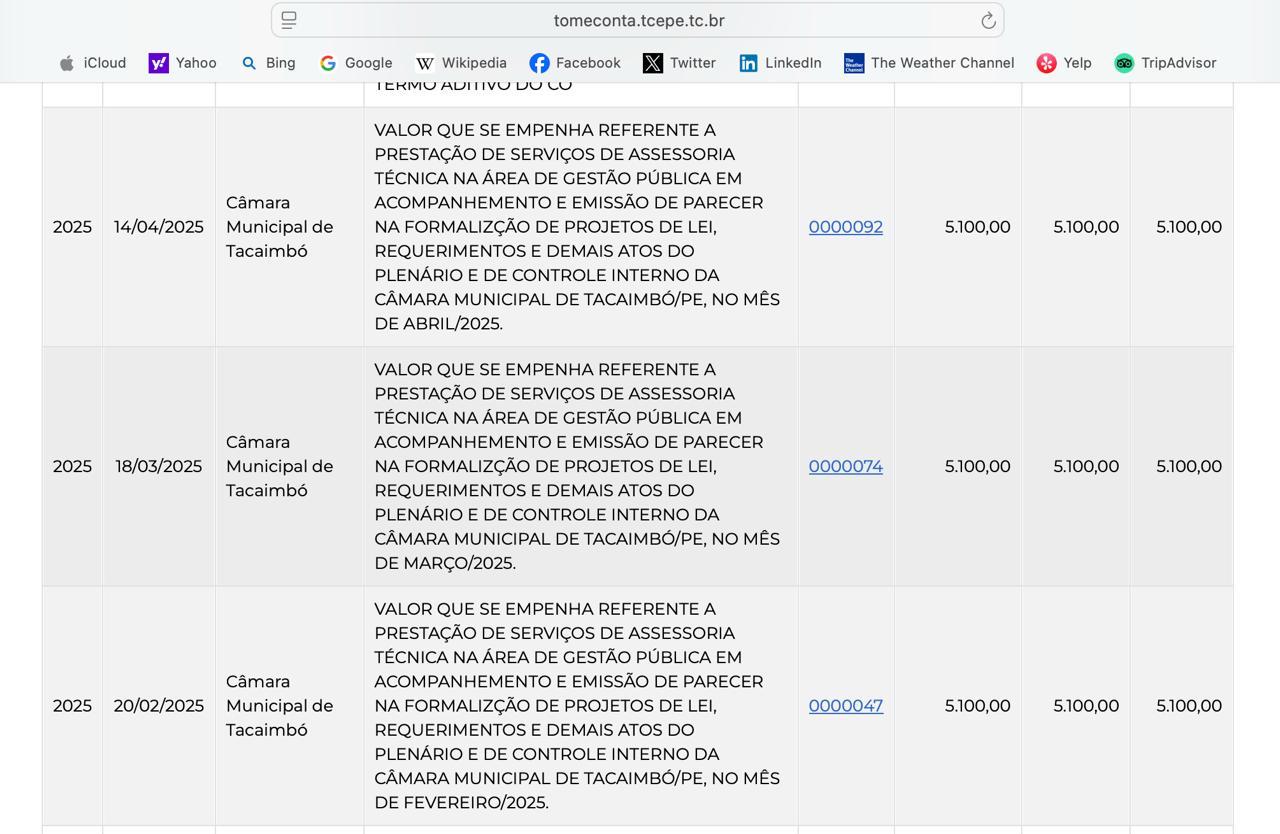Open the Facebook bookmark
Viewport: 1280px width, 834px height.
tap(575, 63)
